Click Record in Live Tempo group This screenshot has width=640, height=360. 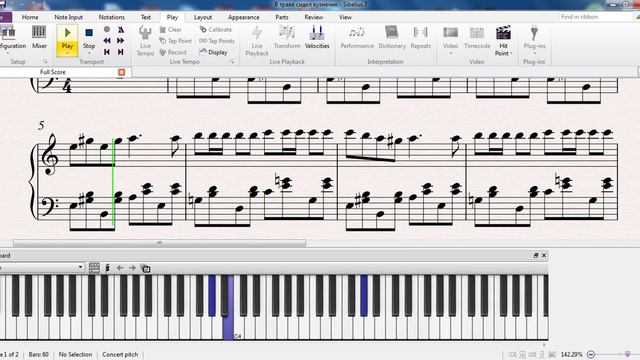tap(173, 52)
